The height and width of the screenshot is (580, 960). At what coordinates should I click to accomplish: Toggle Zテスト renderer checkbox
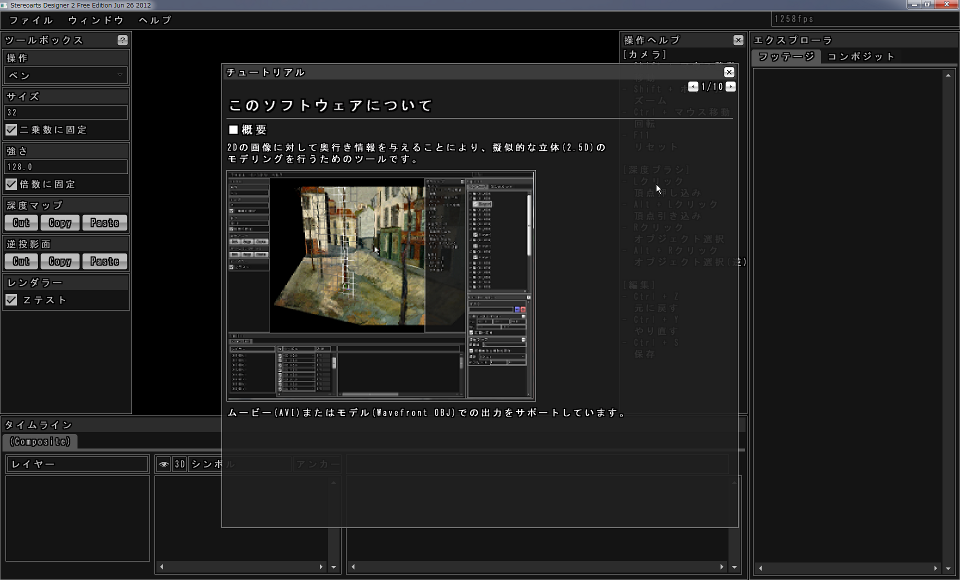pyautogui.click(x=11, y=299)
